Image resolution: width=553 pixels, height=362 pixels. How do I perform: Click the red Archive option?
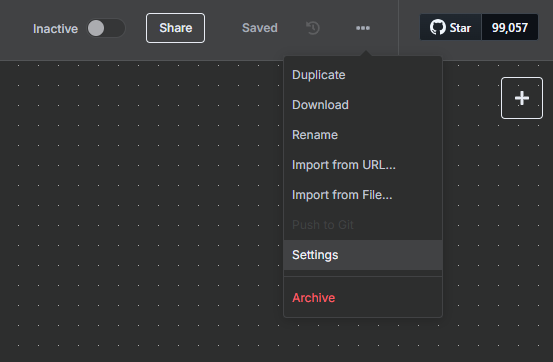(x=363, y=298)
